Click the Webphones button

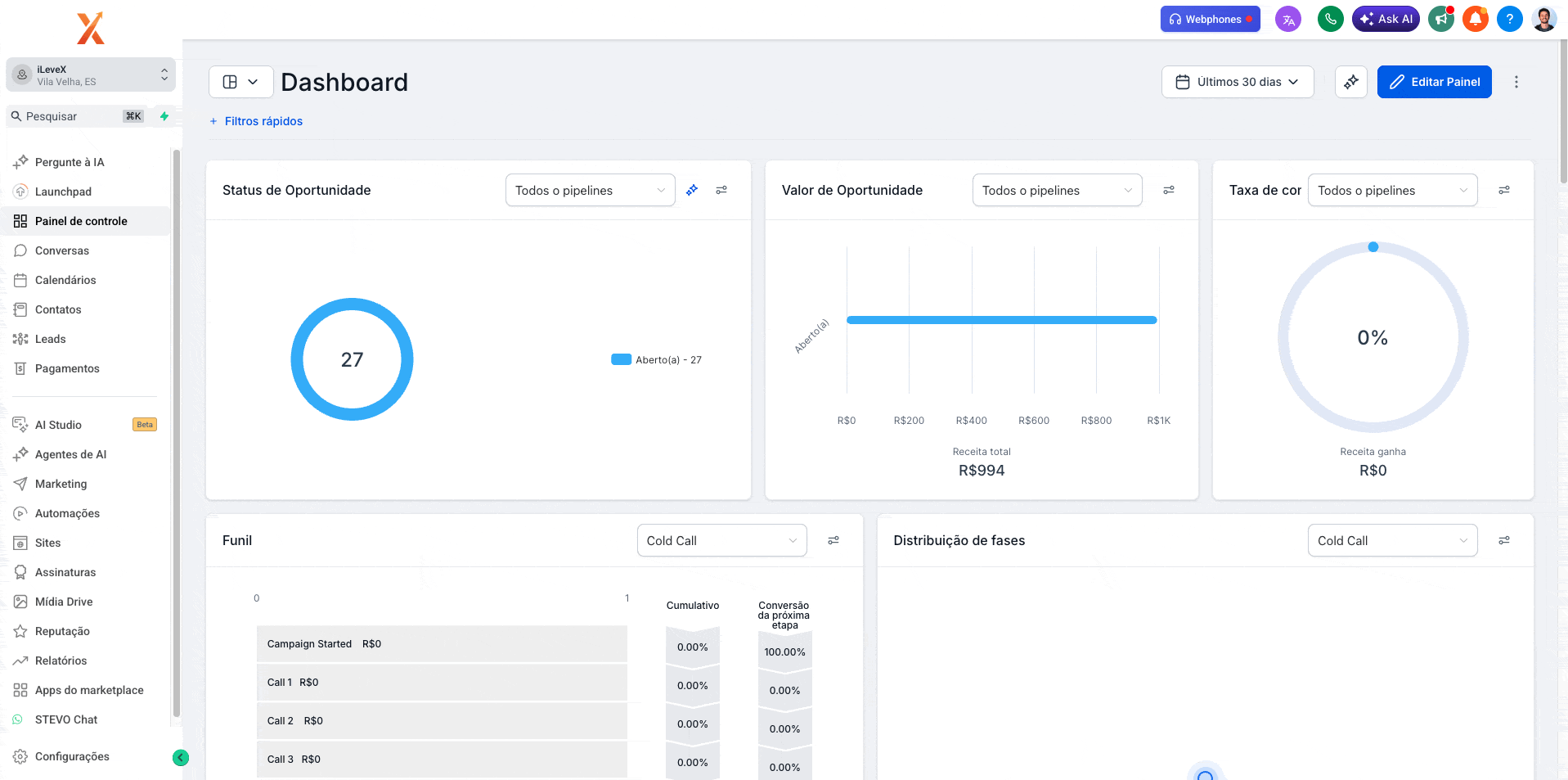(1211, 19)
